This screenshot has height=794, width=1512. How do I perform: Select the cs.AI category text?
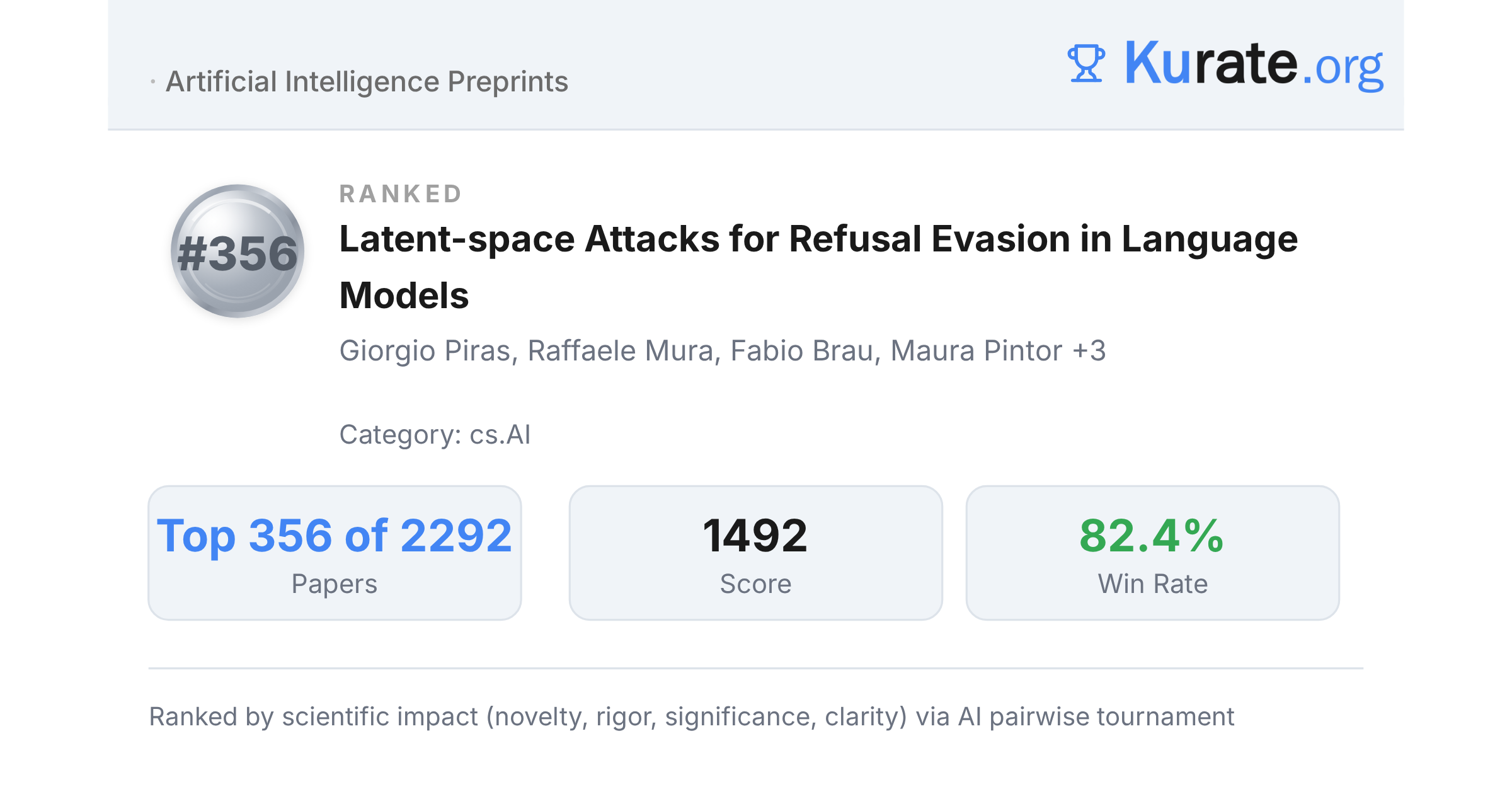500,435
